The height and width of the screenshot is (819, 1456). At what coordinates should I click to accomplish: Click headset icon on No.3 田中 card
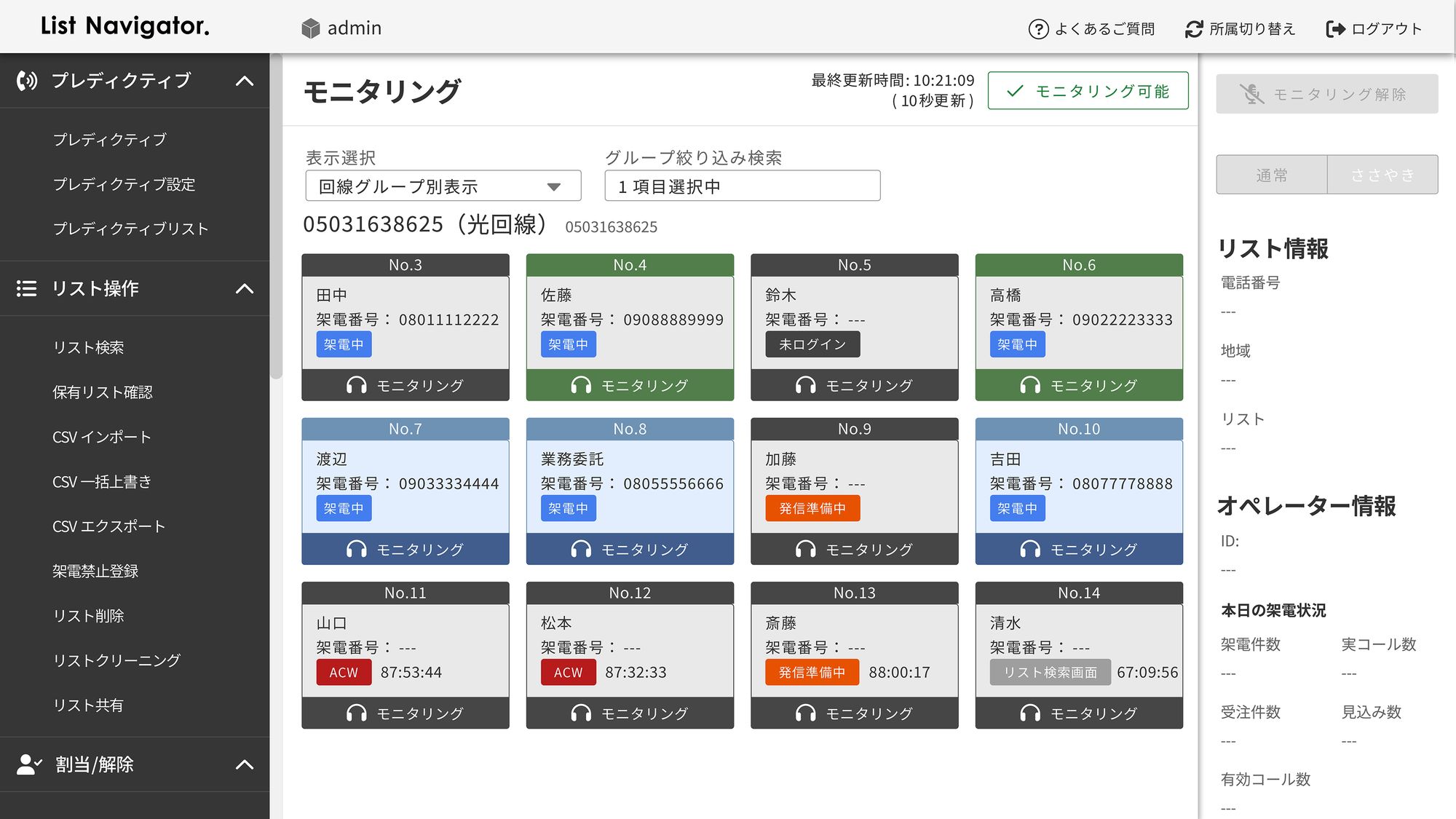[x=357, y=385]
